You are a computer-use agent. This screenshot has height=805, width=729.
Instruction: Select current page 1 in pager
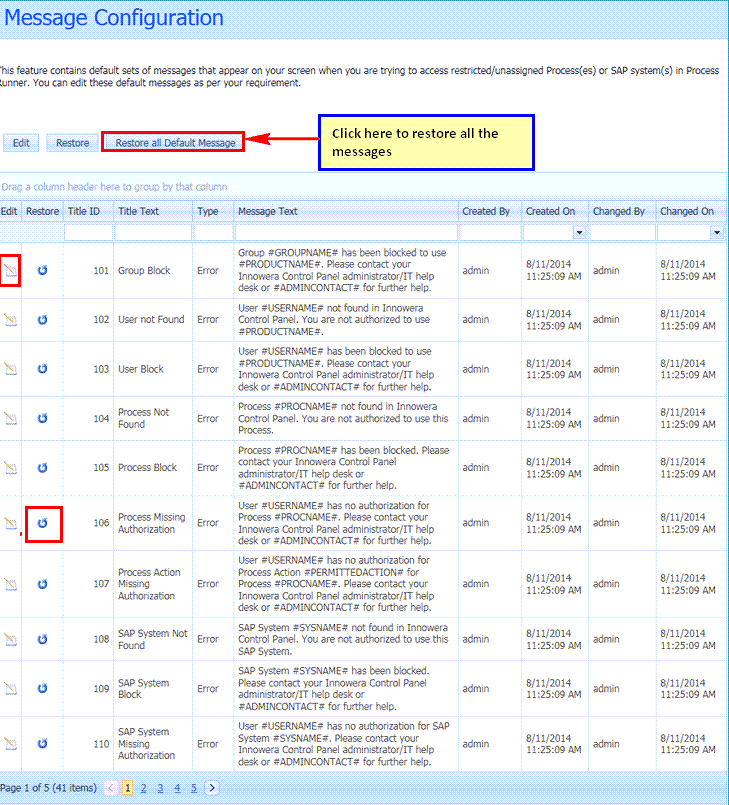[x=127, y=788]
